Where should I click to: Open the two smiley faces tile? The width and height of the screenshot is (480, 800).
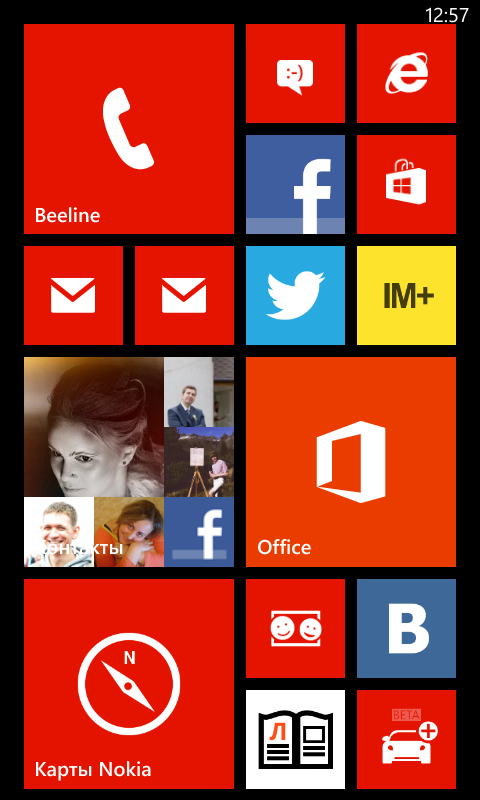295,628
